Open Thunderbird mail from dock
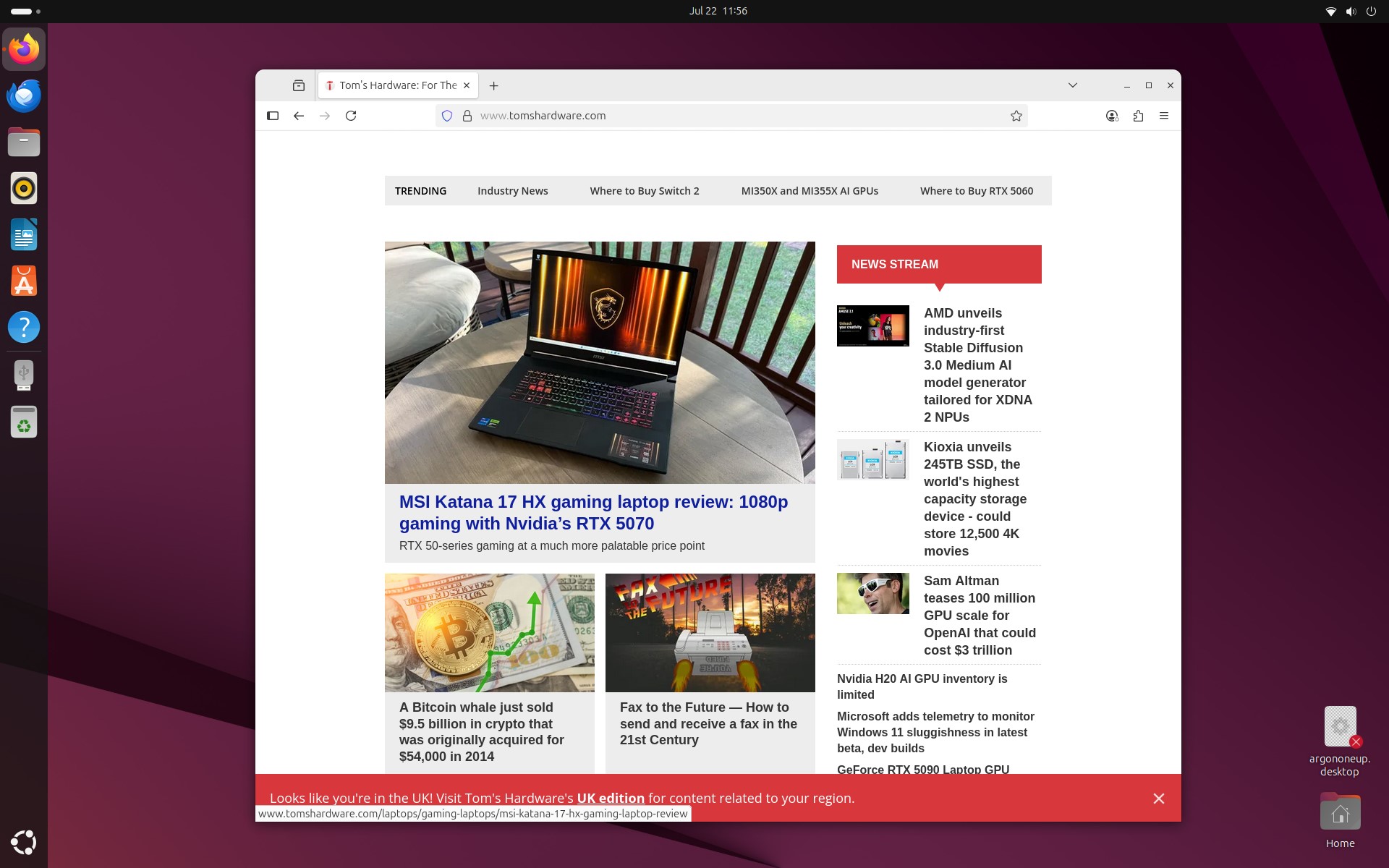 coord(24,95)
